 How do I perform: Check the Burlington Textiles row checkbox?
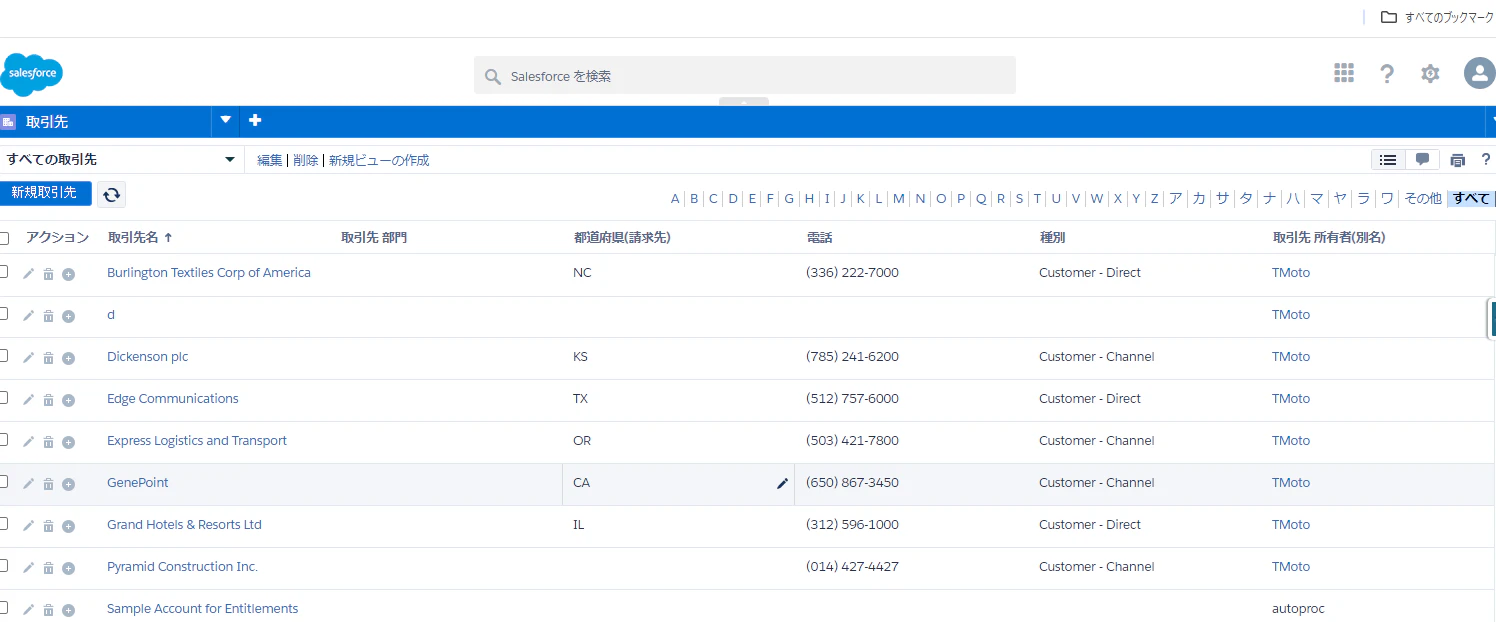(x=4, y=272)
